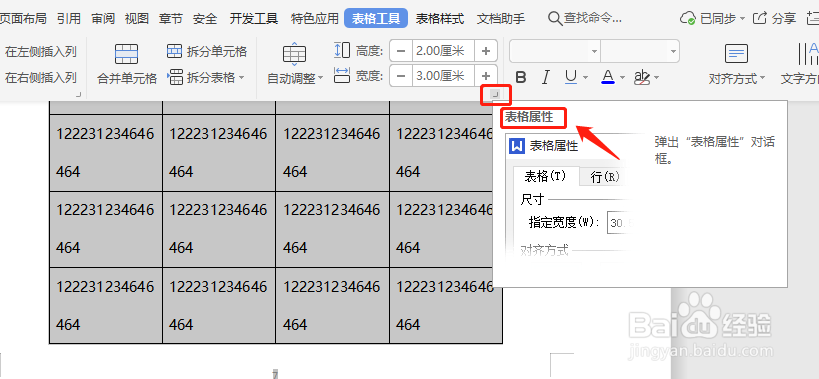Image resolution: width=819 pixels, height=379 pixels.
Task: Click the Share (分享) button
Action: 774,19
